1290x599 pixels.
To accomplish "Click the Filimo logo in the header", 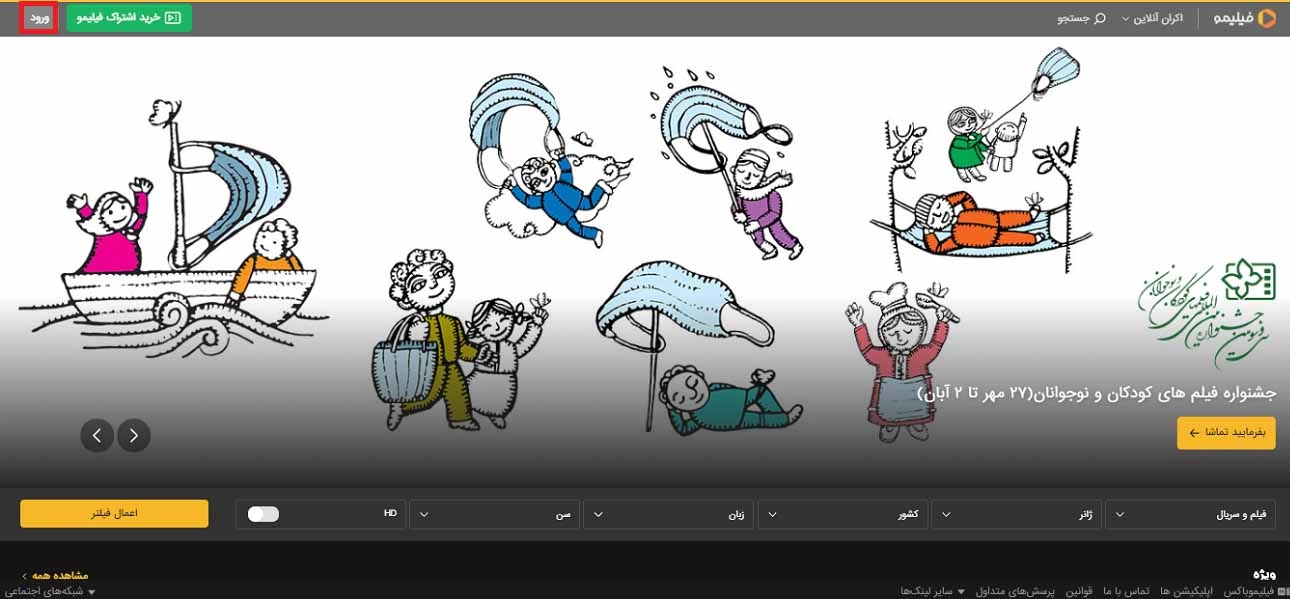I will pos(1245,18).
